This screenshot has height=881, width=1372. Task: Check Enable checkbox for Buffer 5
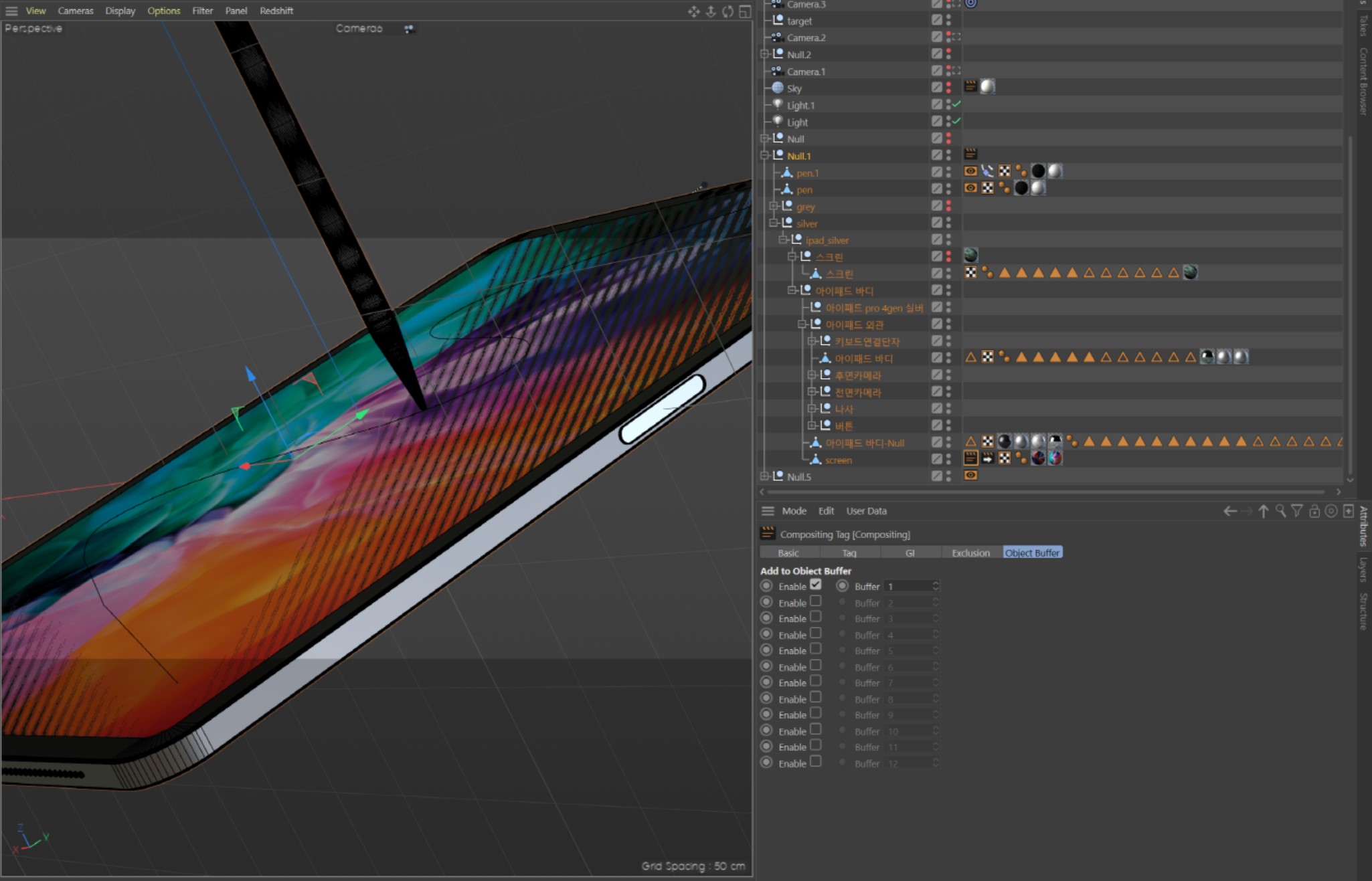815,650
